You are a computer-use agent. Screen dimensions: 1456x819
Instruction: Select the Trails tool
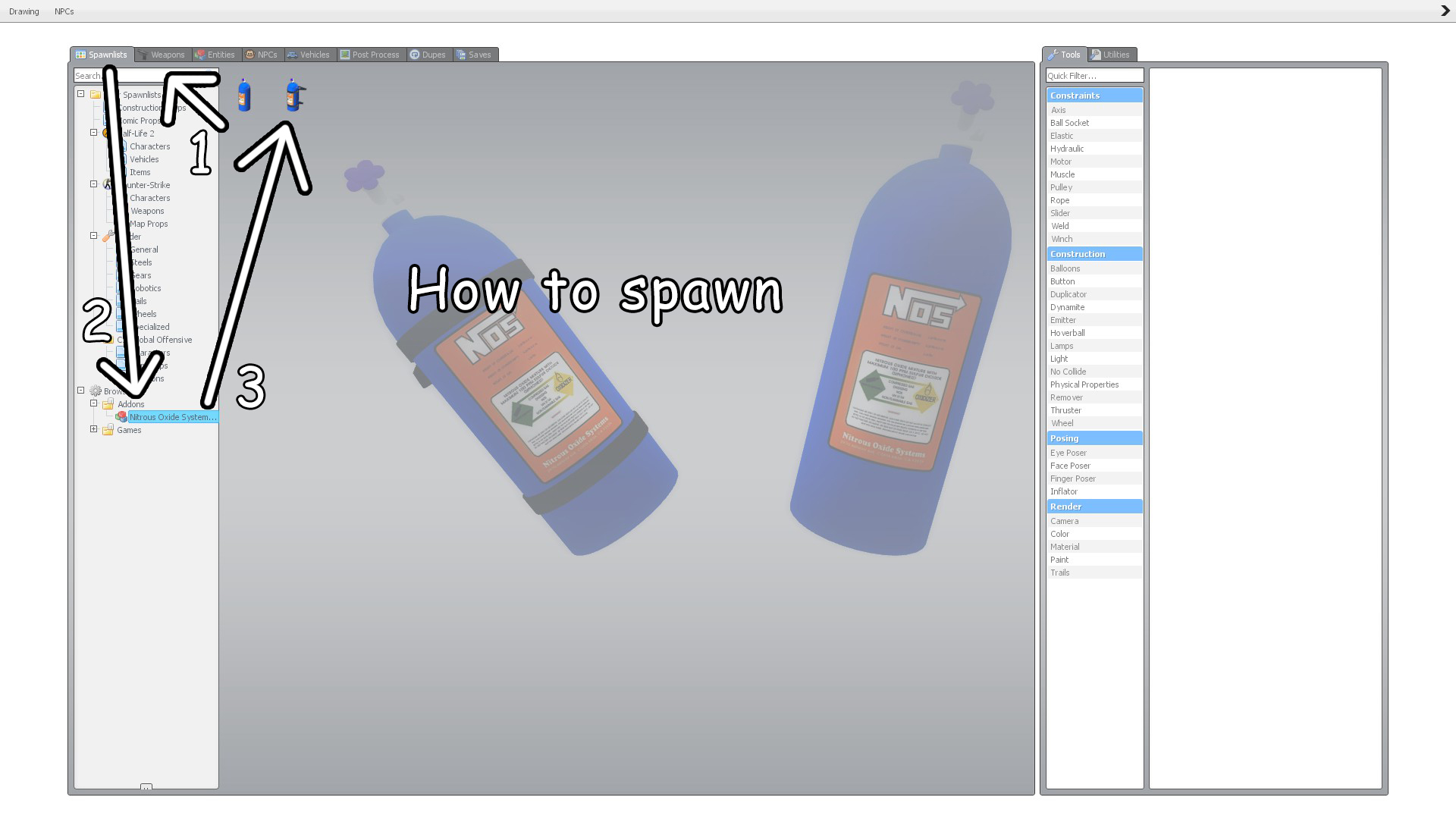pos(1094,573)
